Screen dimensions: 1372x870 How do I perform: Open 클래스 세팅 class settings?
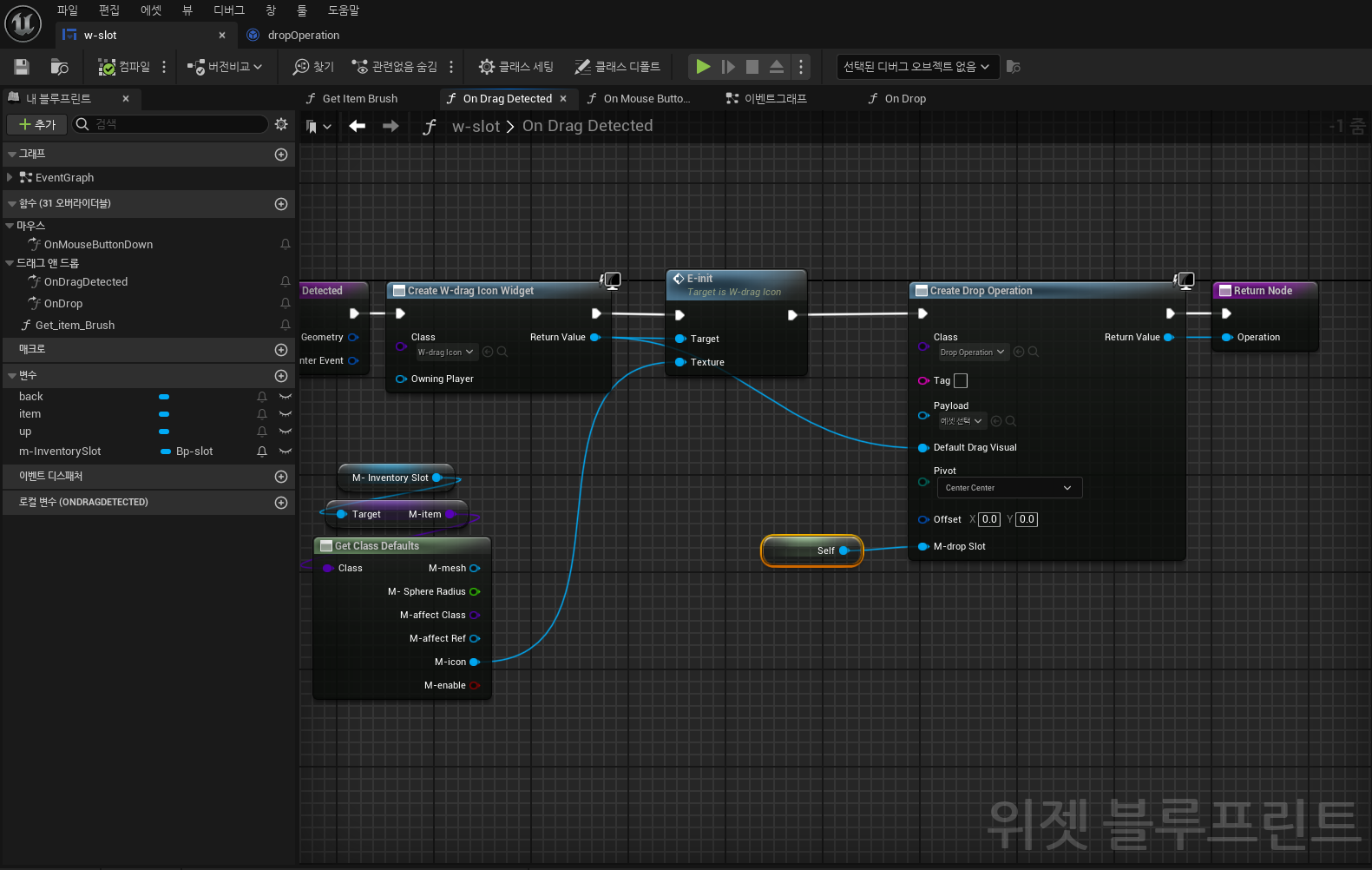[x=515, y=67]
